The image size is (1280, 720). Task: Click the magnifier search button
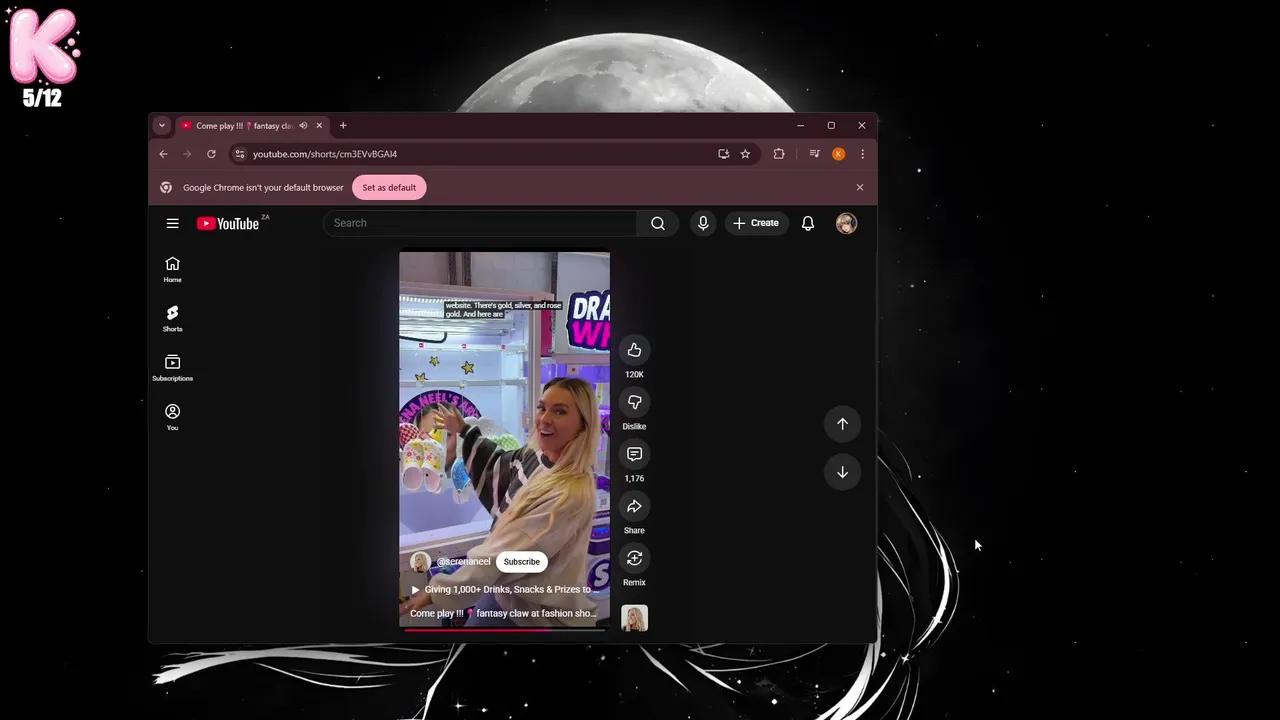tap(658, 223)
